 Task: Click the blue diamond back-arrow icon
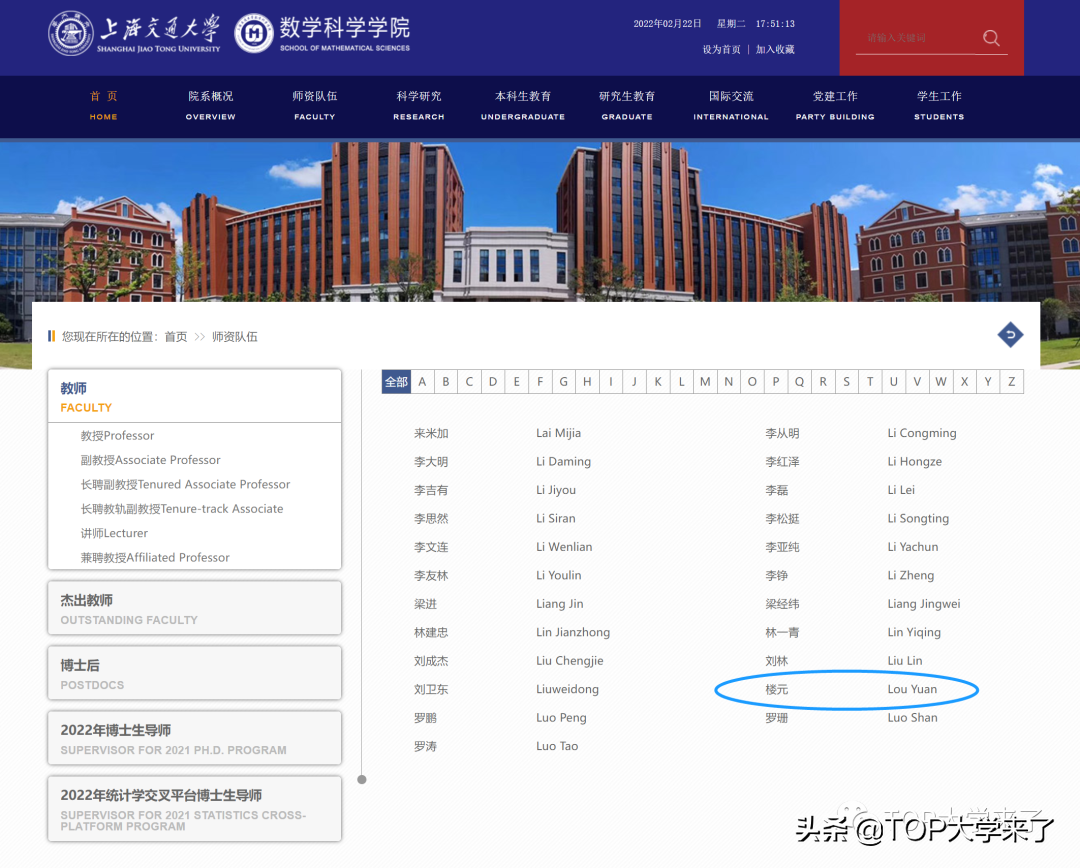coord(1010,335)
